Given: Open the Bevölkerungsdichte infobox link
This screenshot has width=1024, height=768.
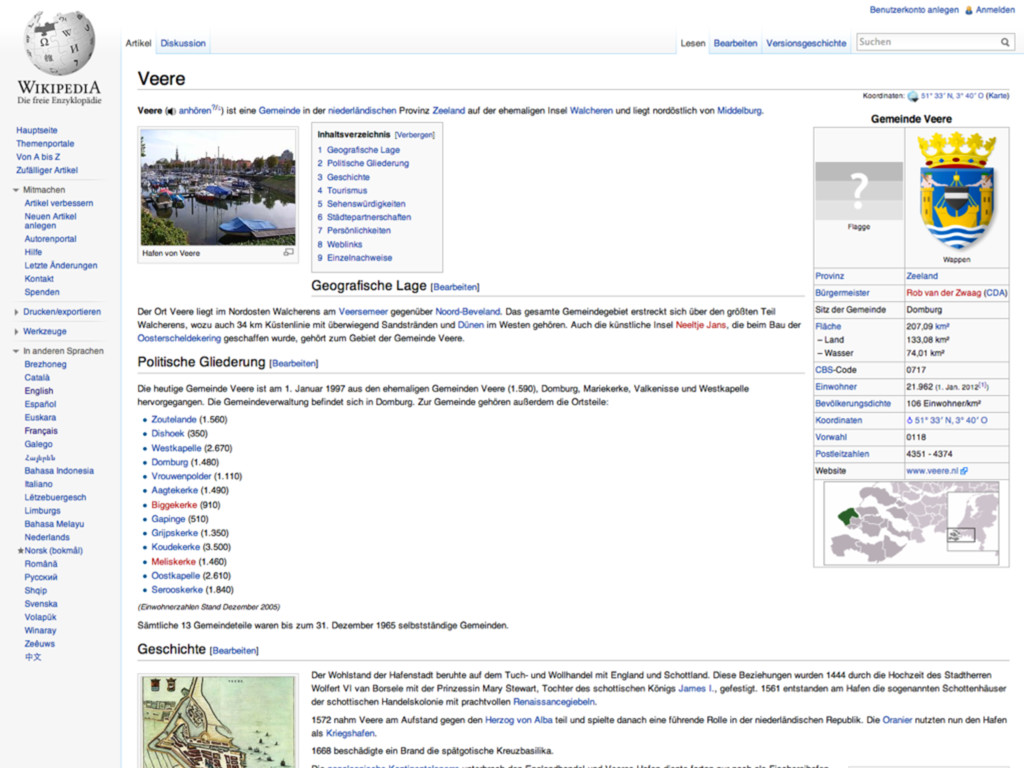Looking at the screenshot, I should tap(852, 404).
